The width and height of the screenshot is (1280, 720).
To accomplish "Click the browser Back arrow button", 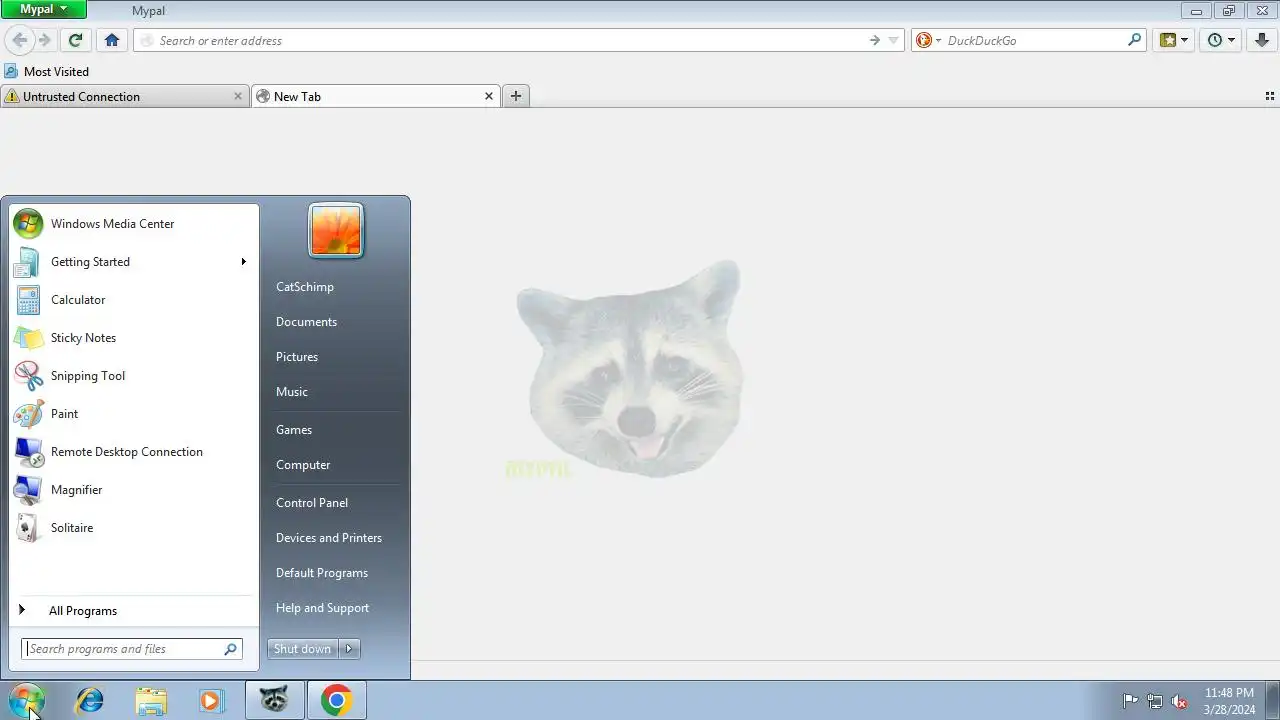I will (x=19, y=40).
